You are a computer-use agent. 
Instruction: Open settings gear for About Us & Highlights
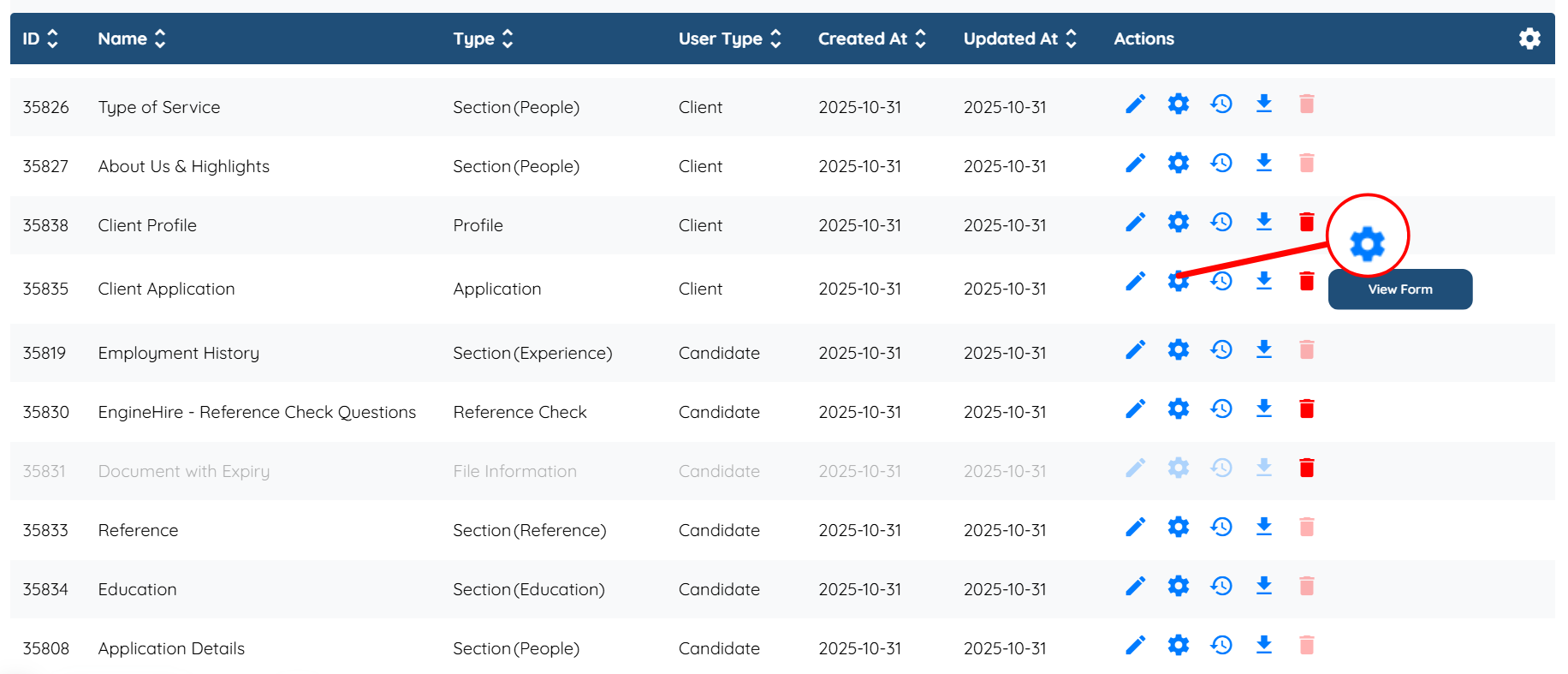[x=1179, y=163]
